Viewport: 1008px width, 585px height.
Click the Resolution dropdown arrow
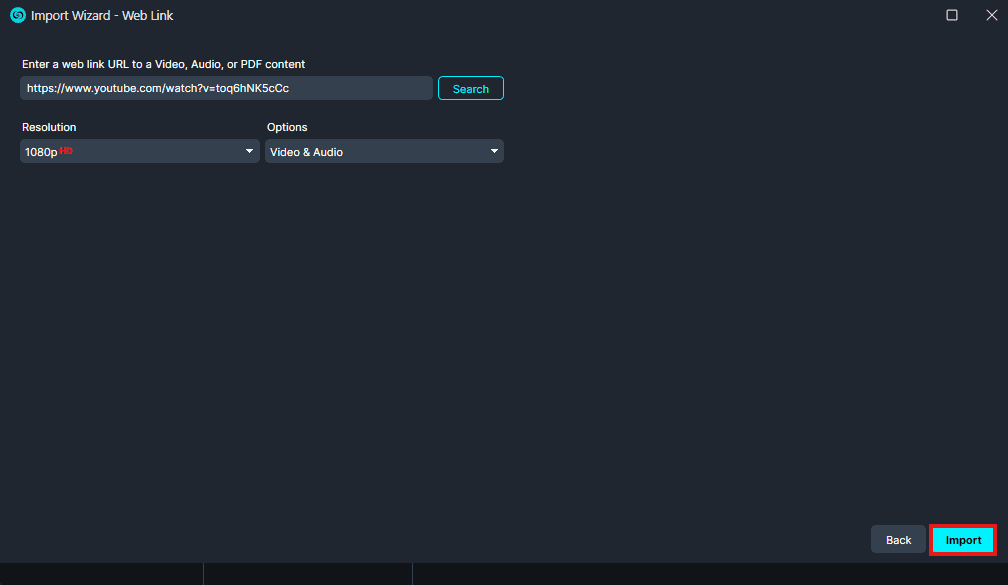pos(249,151)
